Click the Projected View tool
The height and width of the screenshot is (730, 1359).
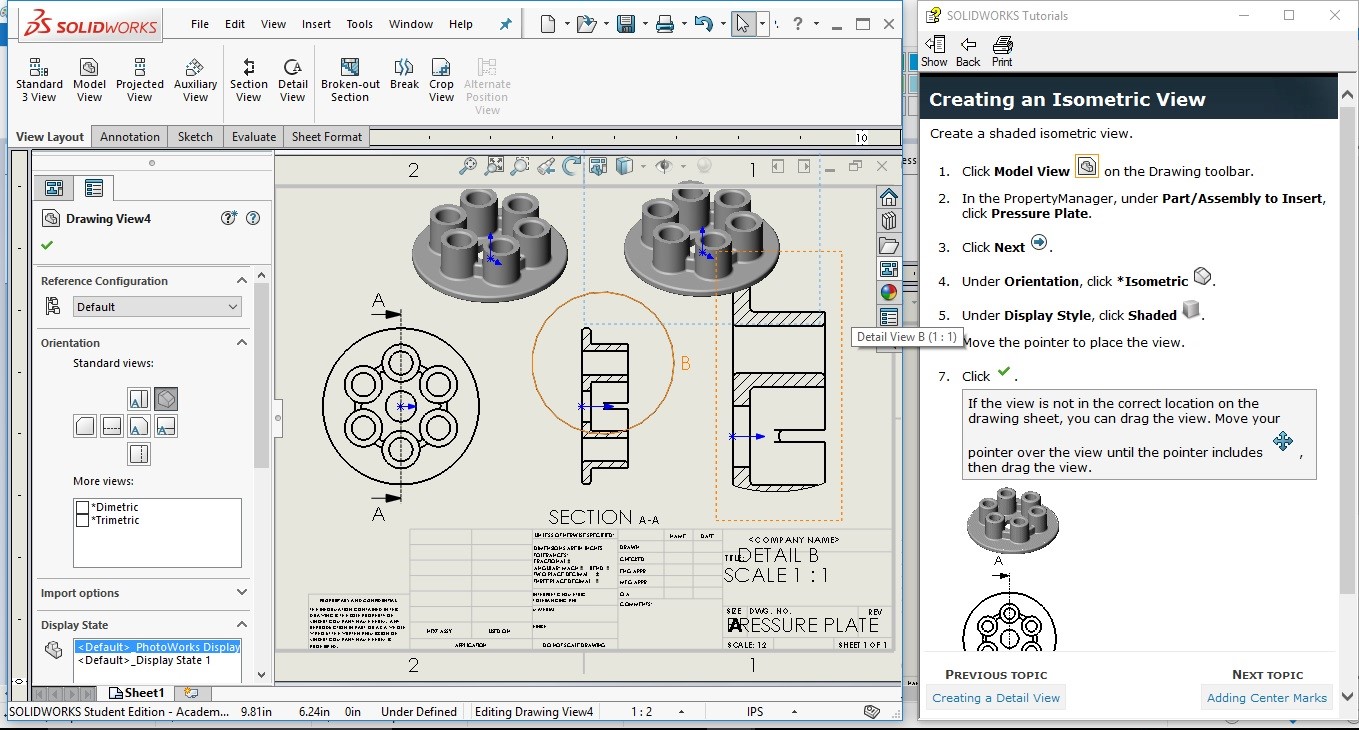pyautogui.click(x=140, y=79)
